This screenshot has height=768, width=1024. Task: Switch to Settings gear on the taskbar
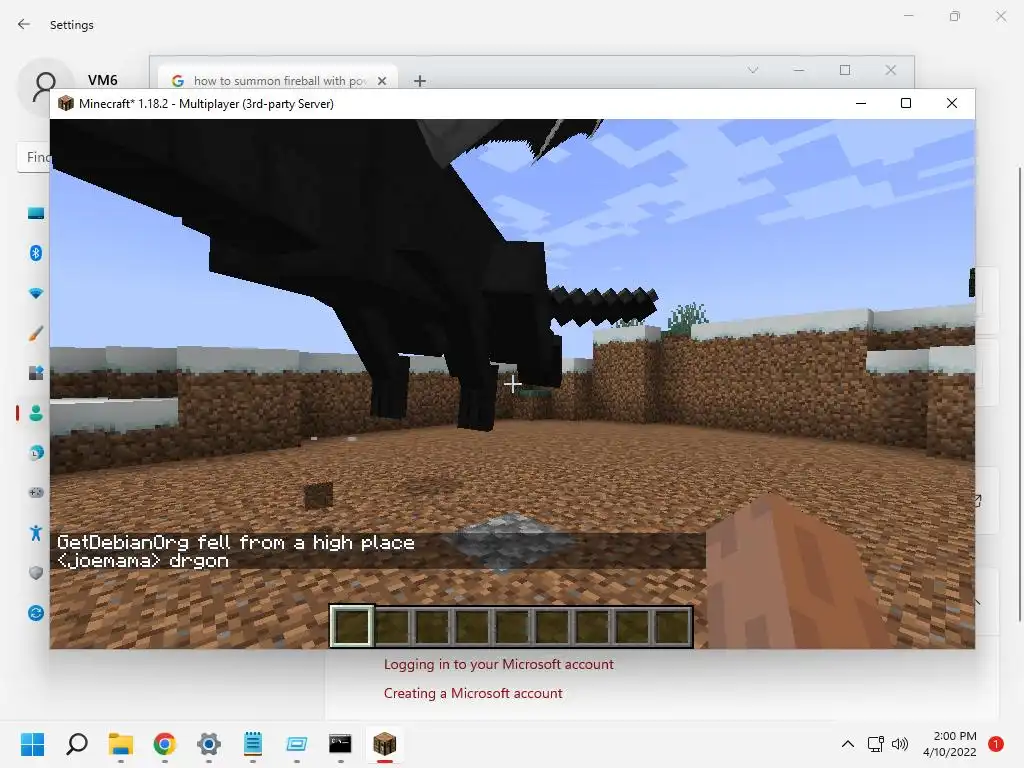tap(208, 744)
